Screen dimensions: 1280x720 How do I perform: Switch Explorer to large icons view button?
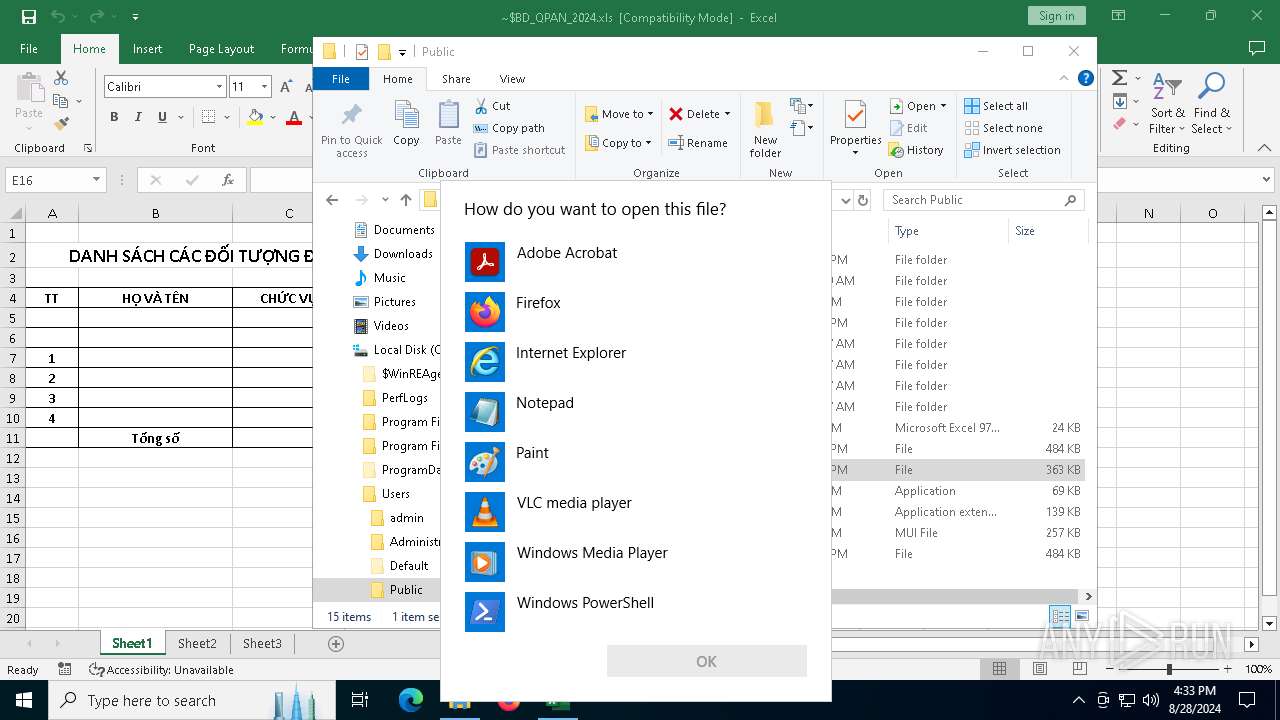click(x=1082, y=616)
